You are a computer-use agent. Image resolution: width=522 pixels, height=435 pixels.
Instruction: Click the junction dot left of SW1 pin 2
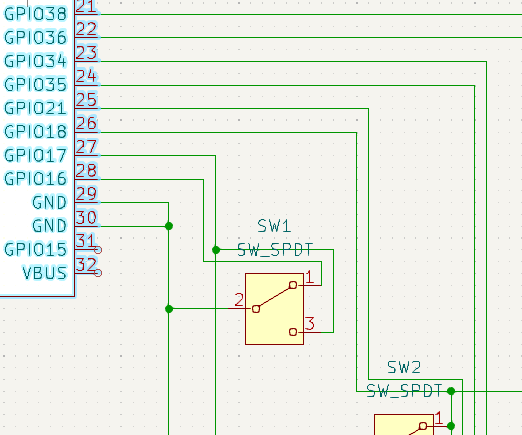169,309
